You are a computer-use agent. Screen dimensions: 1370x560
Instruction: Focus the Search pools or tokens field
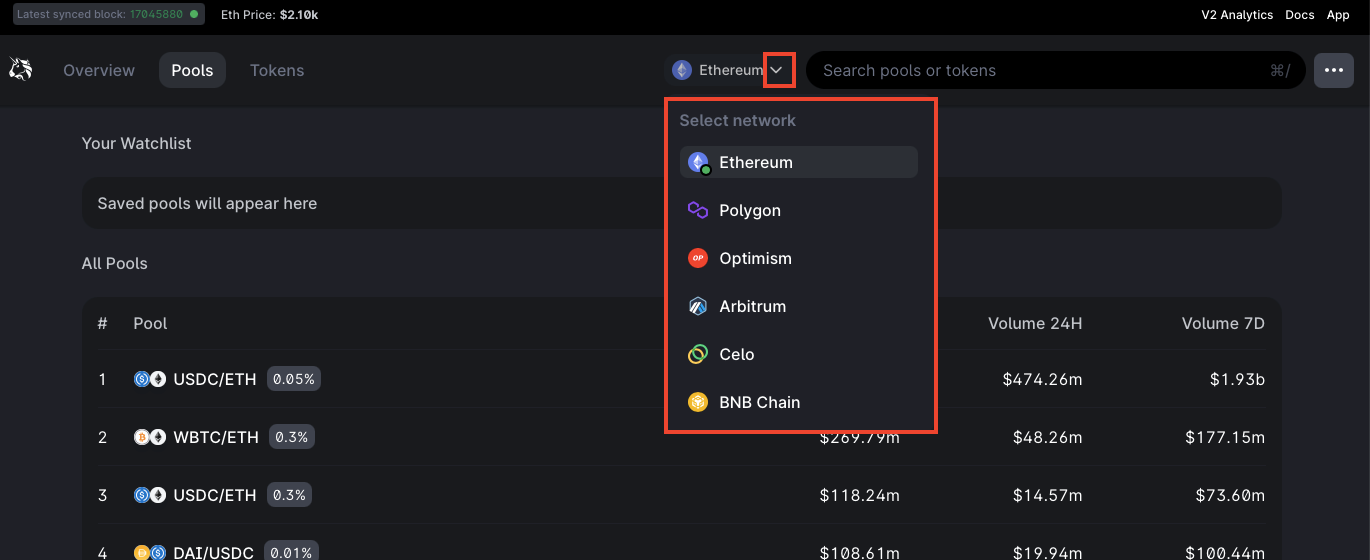[1040, 70]
